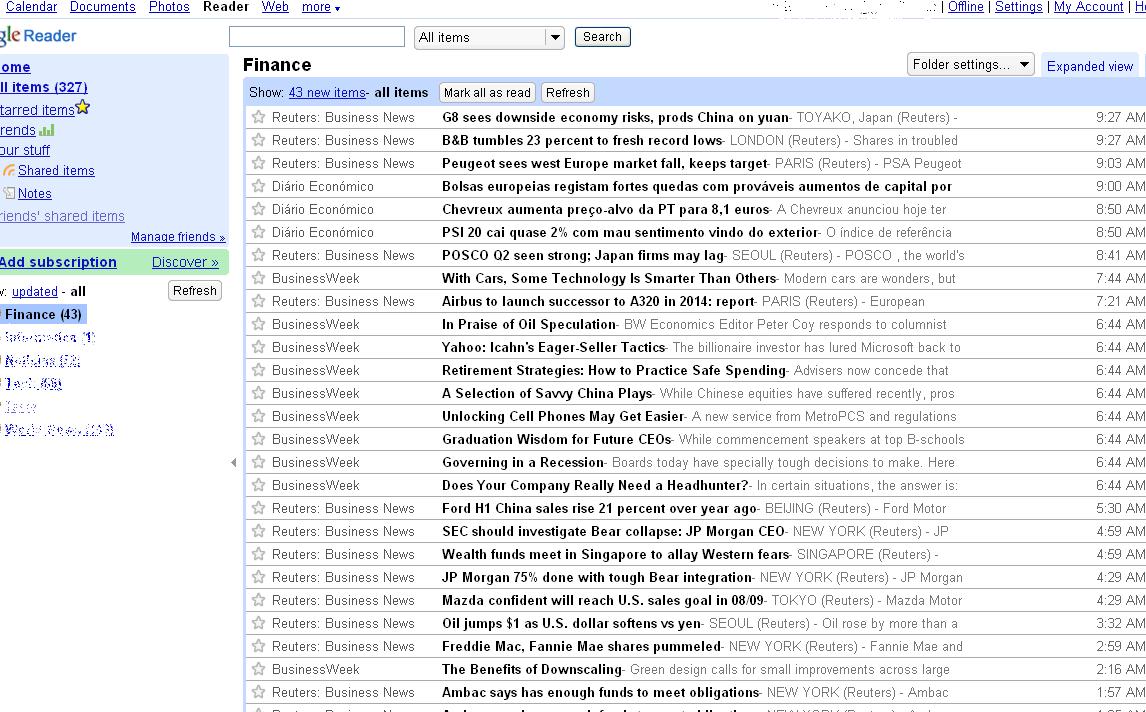Image resolution: width=1146 pixels, height=712 pixels.
Task: Click star icon for Ford H1 China sales row
Action: point(258,508)
